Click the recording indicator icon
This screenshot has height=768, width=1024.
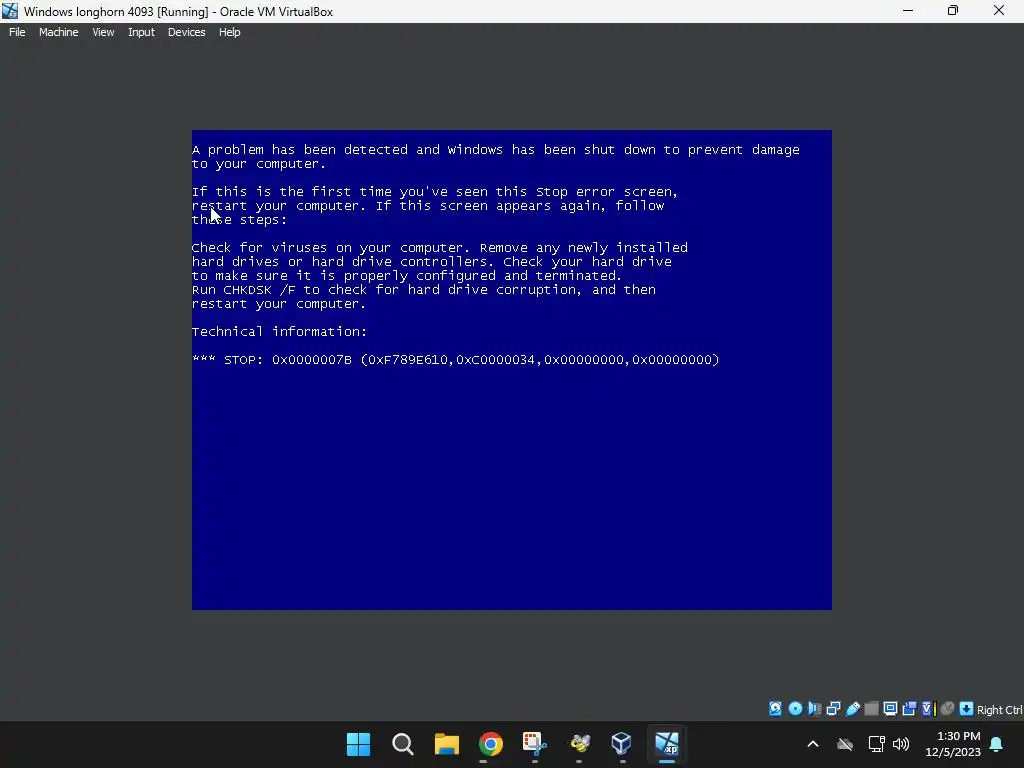point(909,709)
